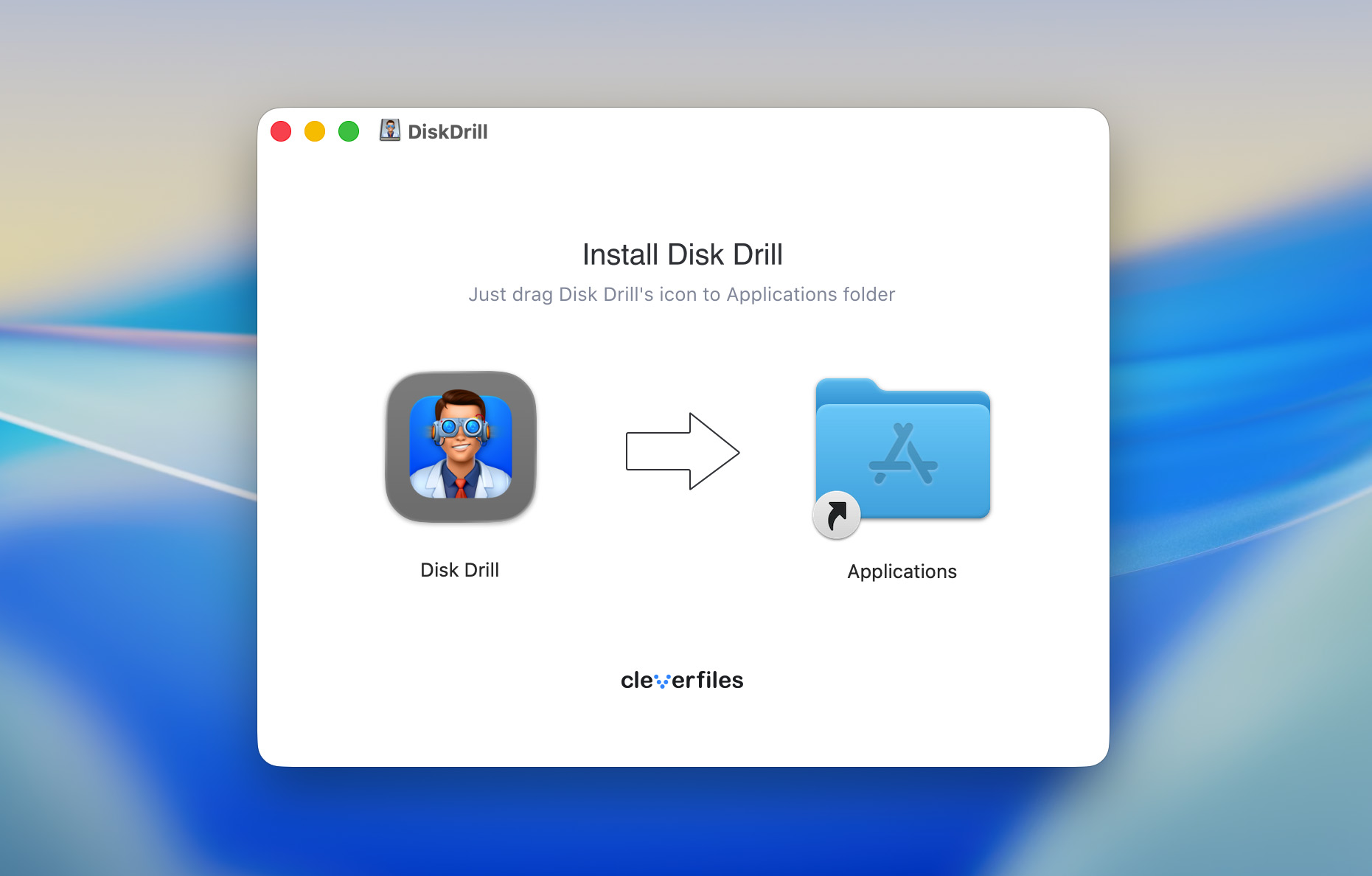The height and width of the screenshot is (876, 1372).
Task: Click the shortcut arrow badge on Applications folder
Action: tap(836, 515)
